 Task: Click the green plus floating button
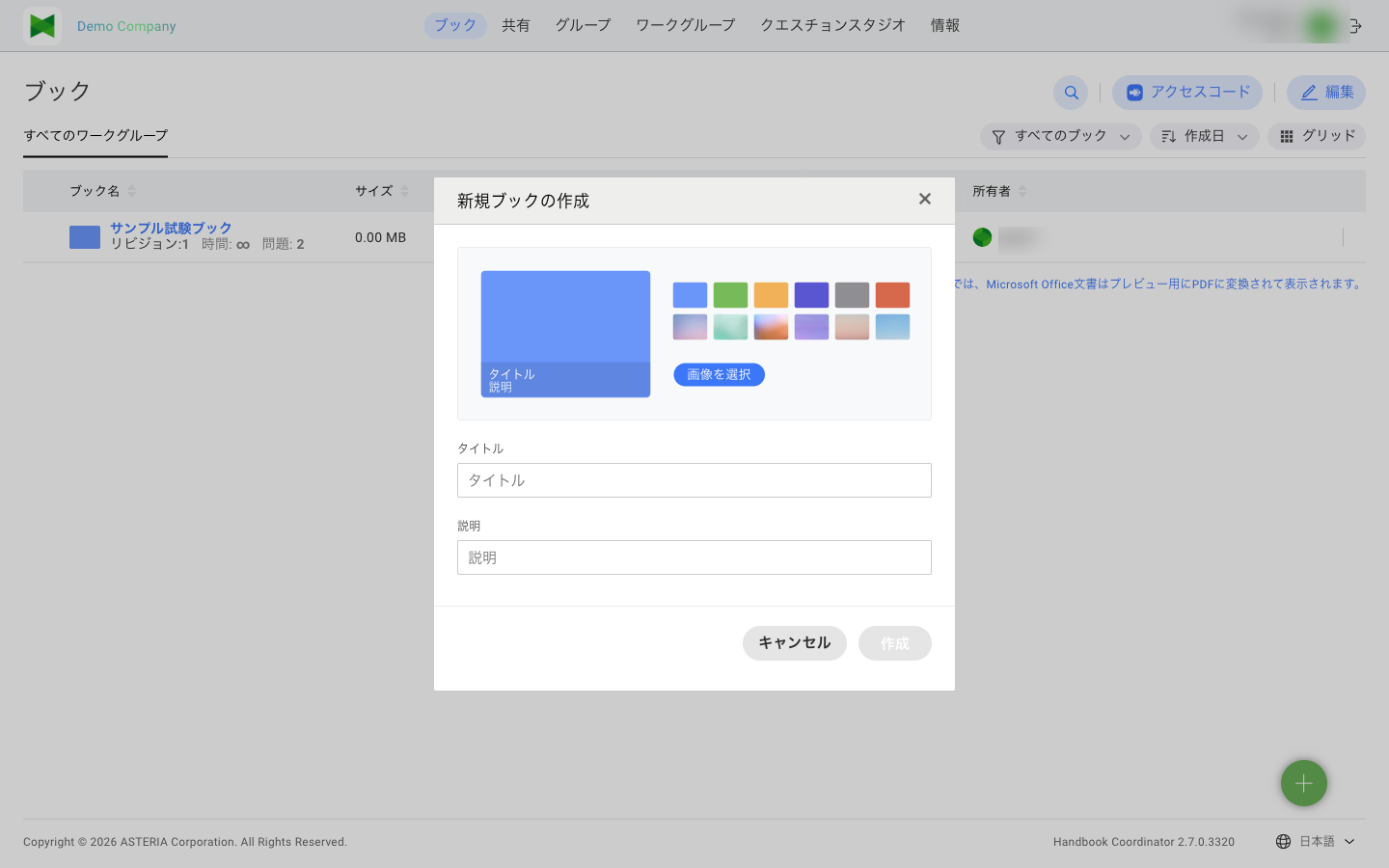click(1304, 783)
